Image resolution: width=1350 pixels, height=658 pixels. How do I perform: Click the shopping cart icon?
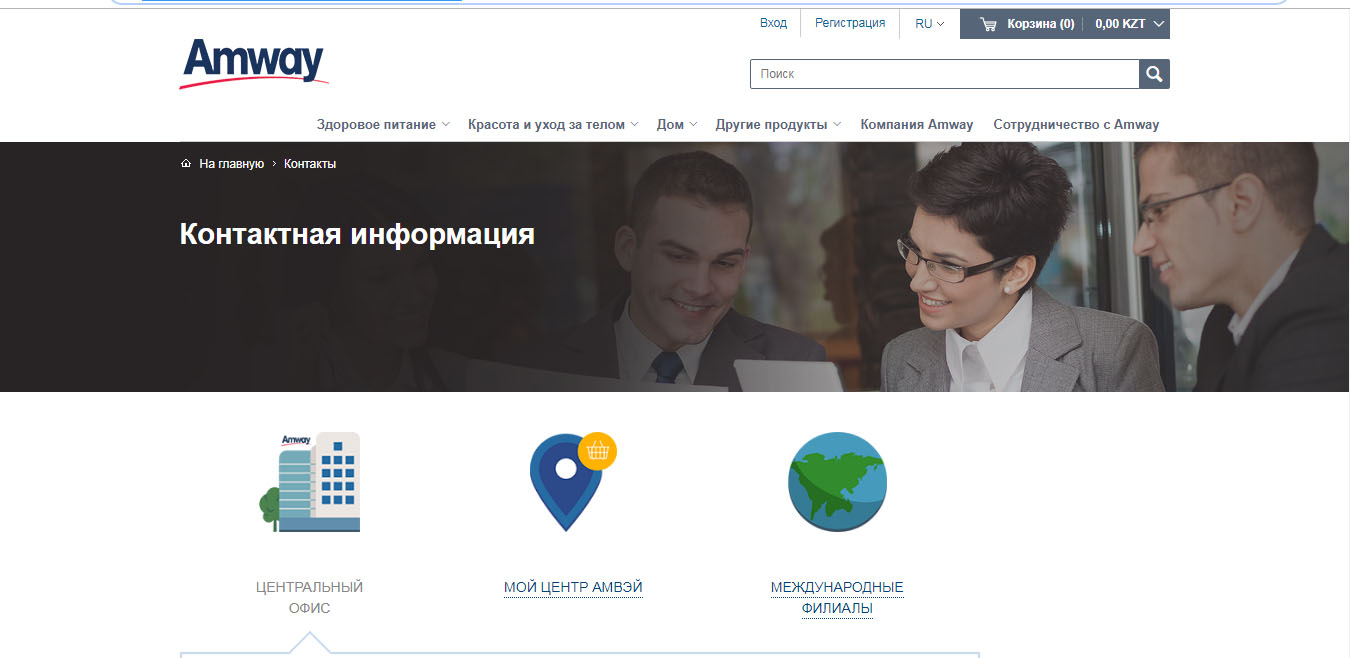coord(988,24)
